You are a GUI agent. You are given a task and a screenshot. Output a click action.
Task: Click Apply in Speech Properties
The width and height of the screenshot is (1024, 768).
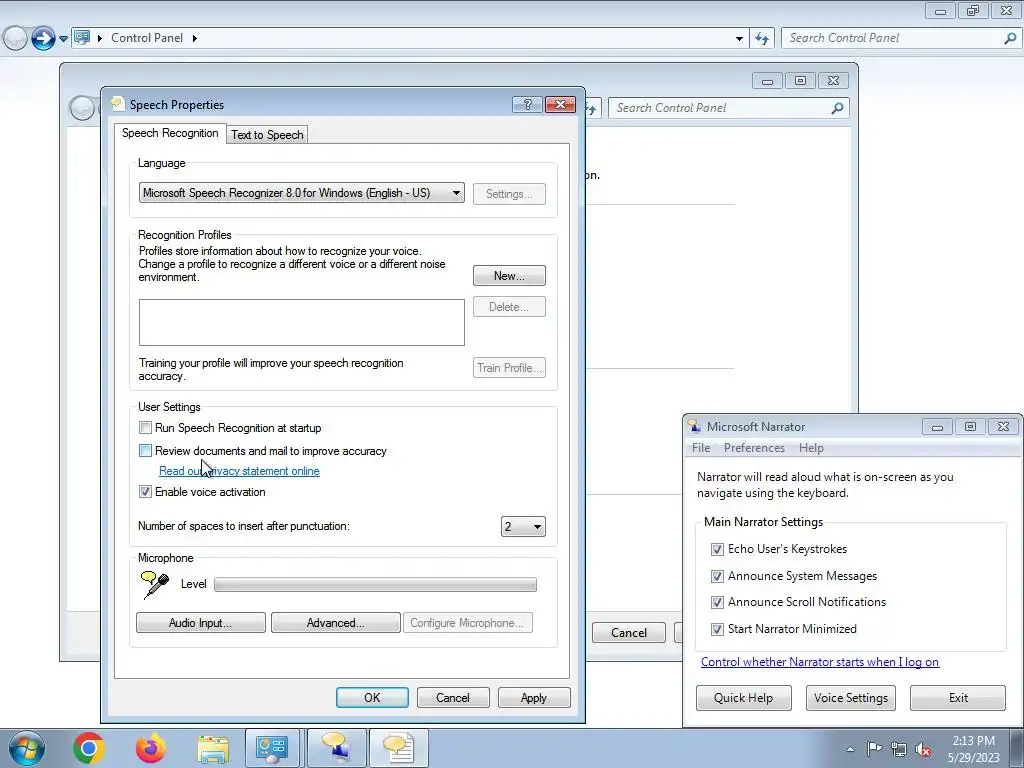pyautogui.click(x=534, y=697)
